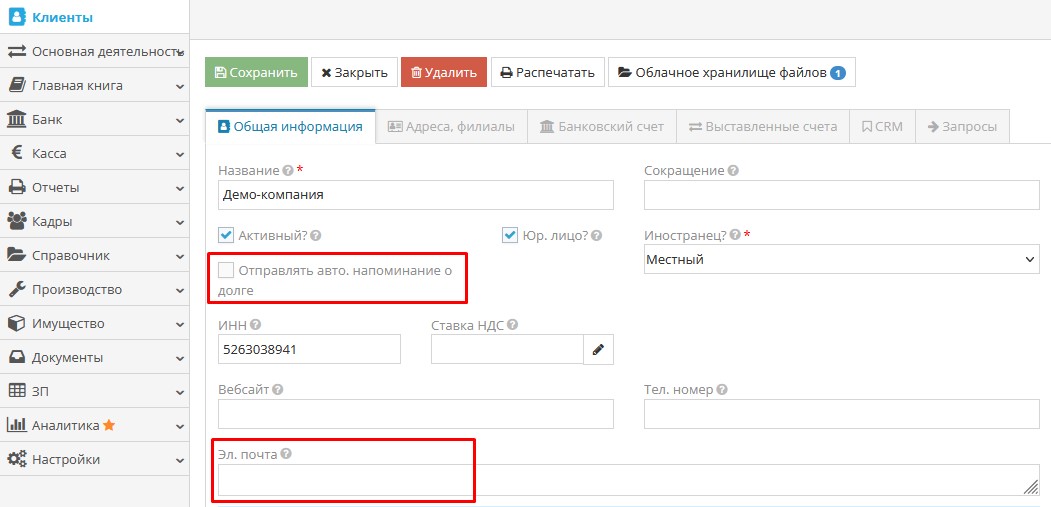Click the red Удалить button
The image size is (1051, 507).
click(x=444, y=72)
